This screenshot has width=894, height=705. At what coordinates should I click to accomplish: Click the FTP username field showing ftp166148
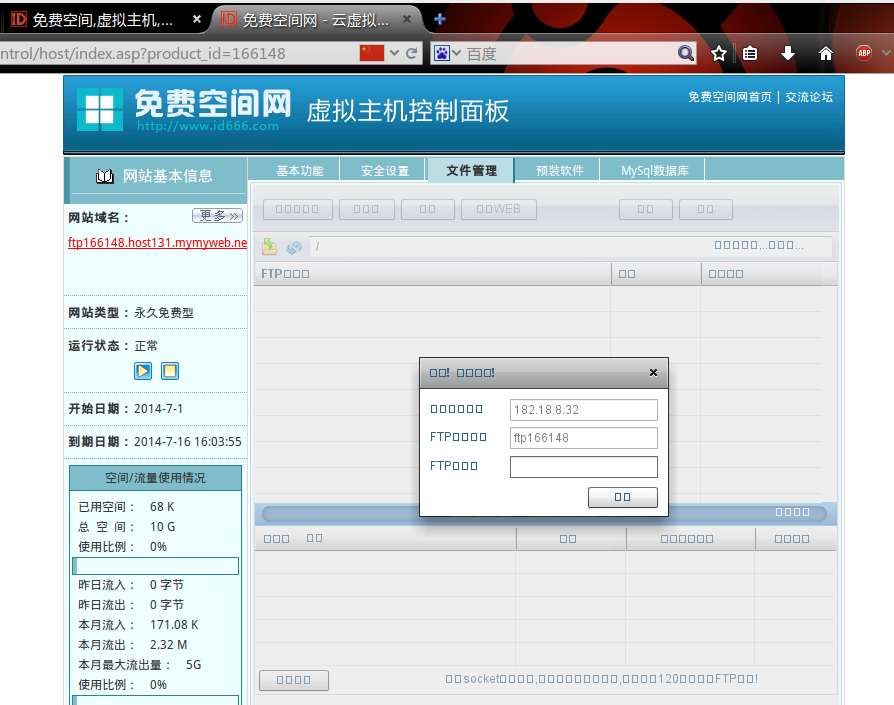583,438
